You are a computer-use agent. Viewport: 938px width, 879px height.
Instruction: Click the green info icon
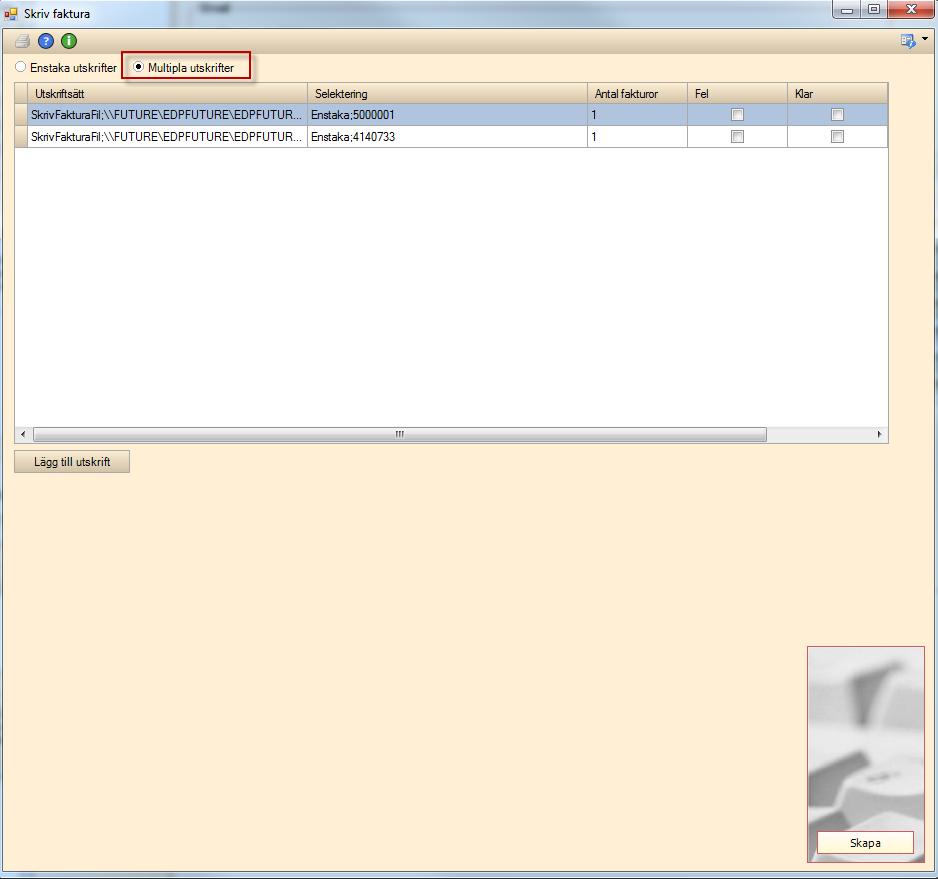click(69, 41)
